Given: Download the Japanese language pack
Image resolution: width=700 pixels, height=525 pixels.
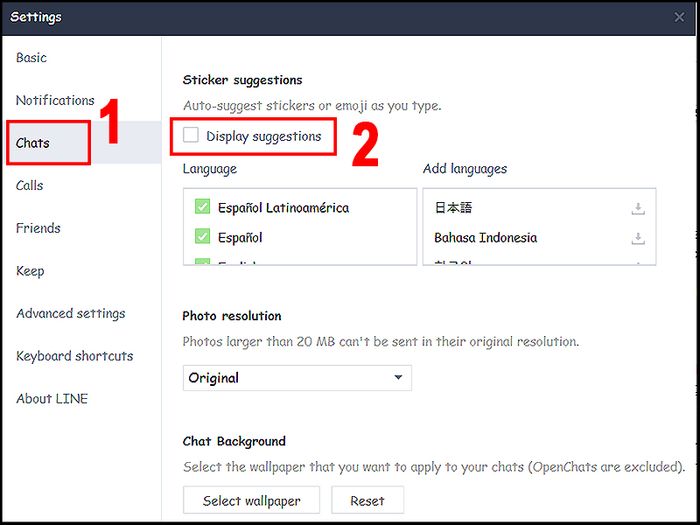Looking at the screenshot, I should (x=637, y=209).
